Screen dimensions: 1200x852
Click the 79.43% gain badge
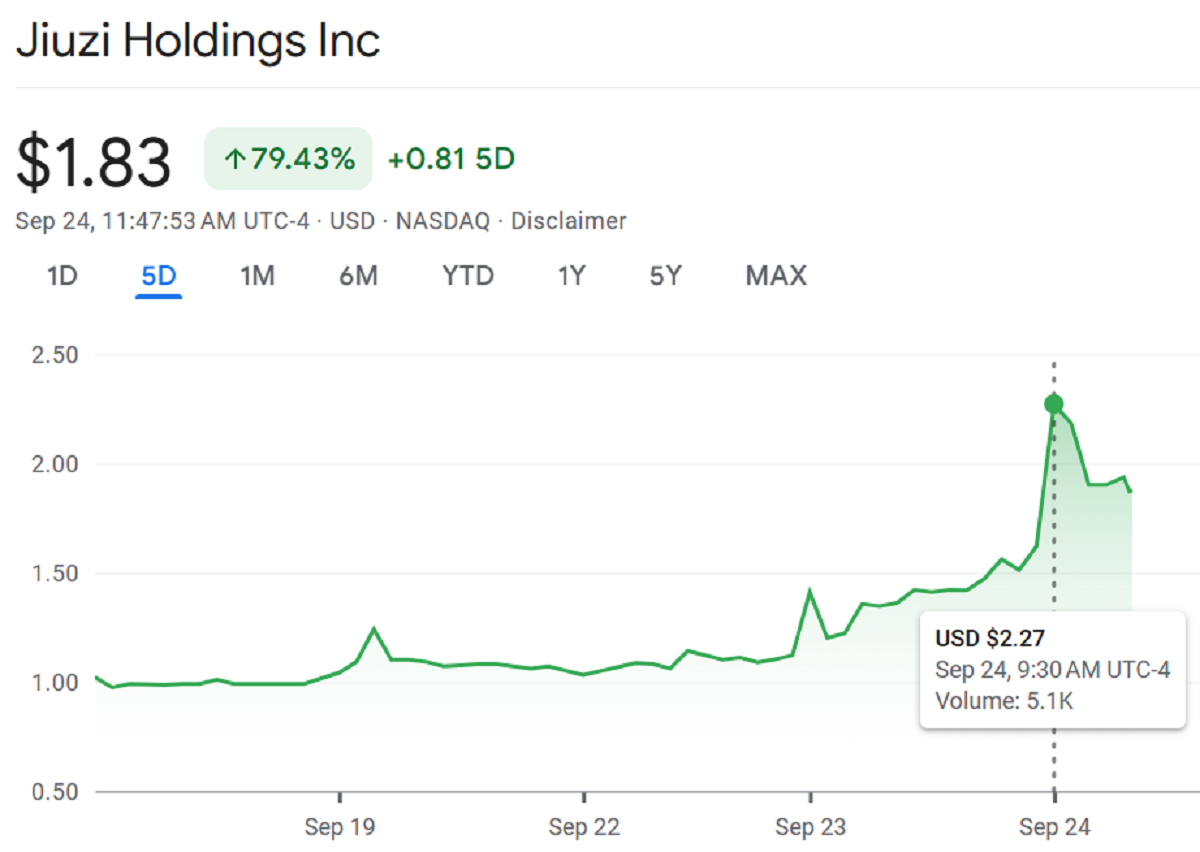click(x=288, y=159)
